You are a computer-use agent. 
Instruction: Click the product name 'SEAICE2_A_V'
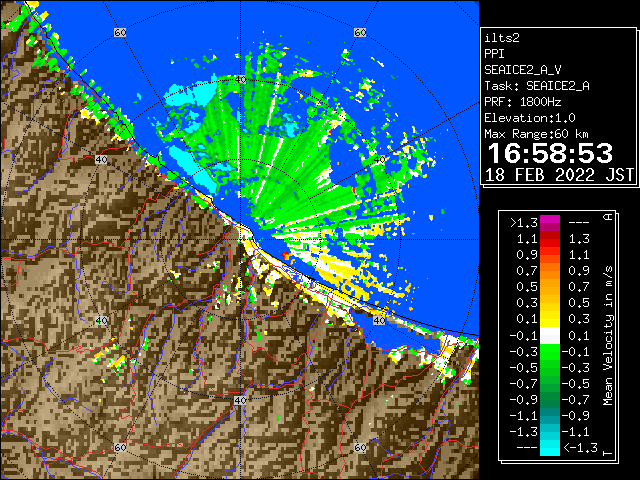tap(522, 70)
